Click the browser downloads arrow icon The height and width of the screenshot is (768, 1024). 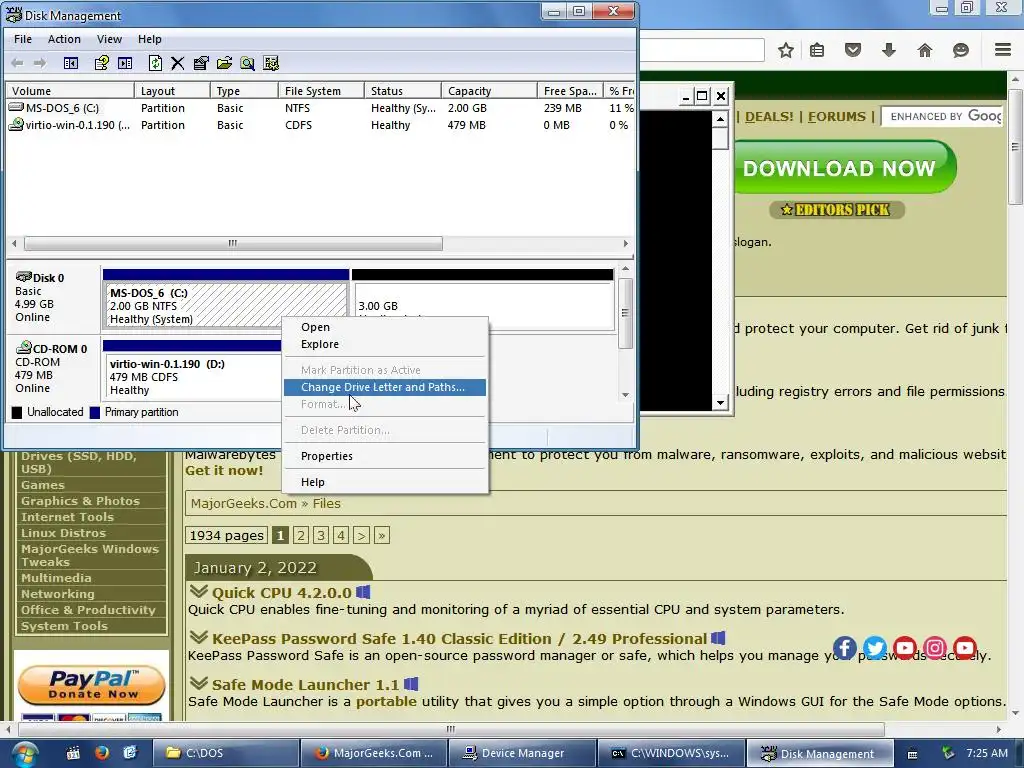point(889,50)
